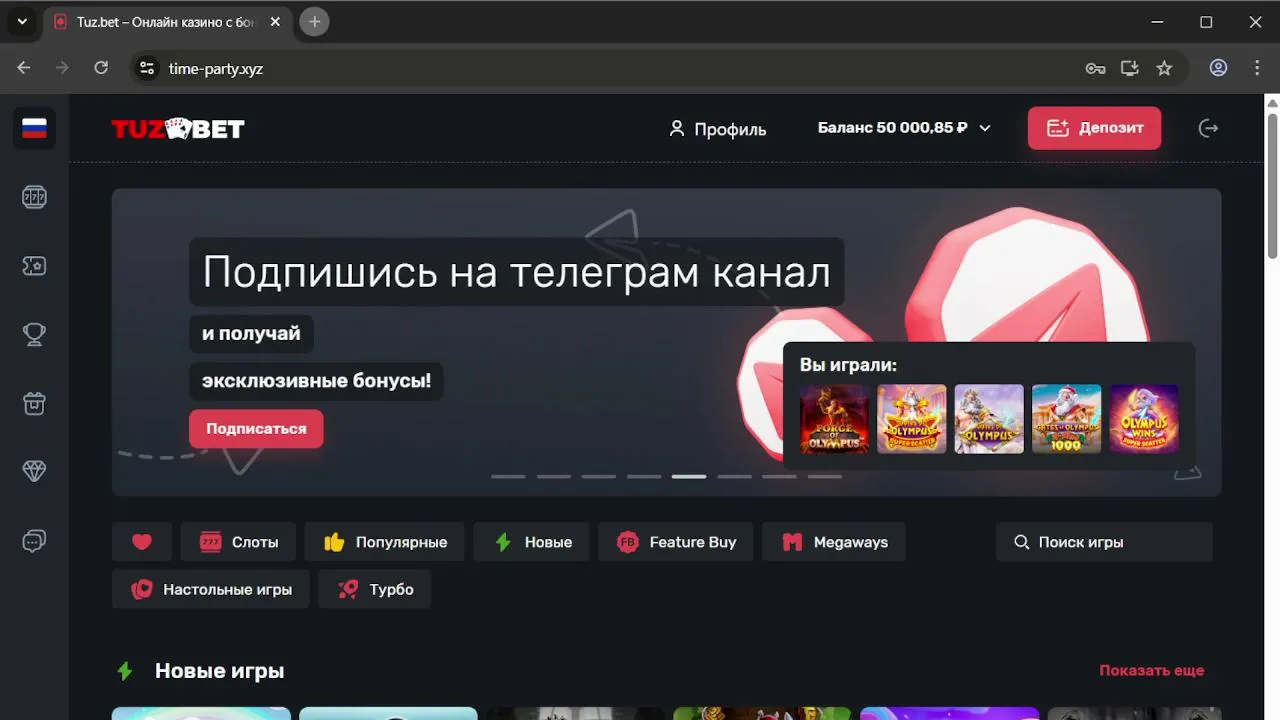This screenshot has width=1280, height=720.
Task: Open the diamond VIP sidebar icon
Action: [x=34, y=472]
